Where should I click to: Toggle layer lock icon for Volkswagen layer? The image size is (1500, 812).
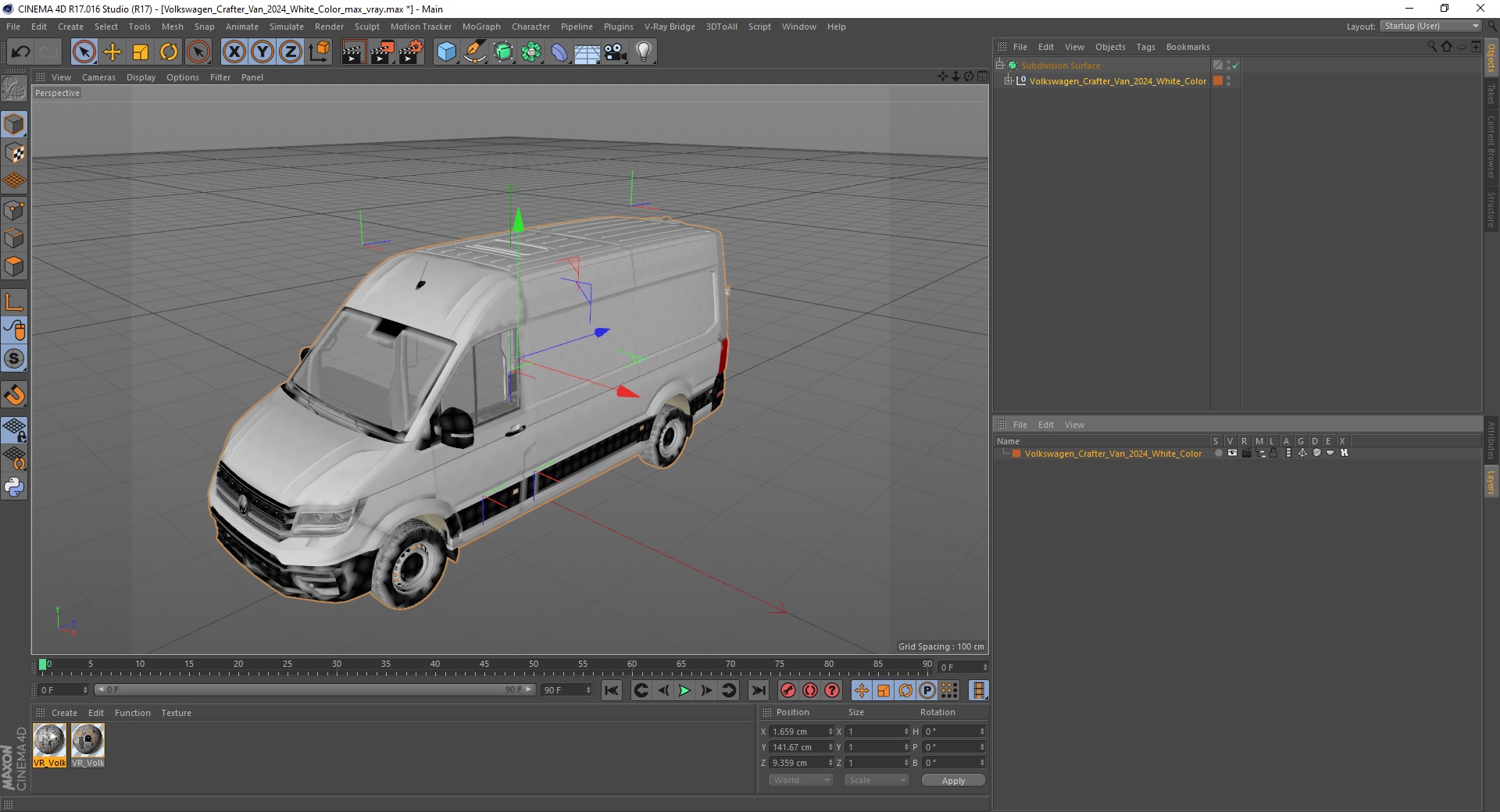1273,453
